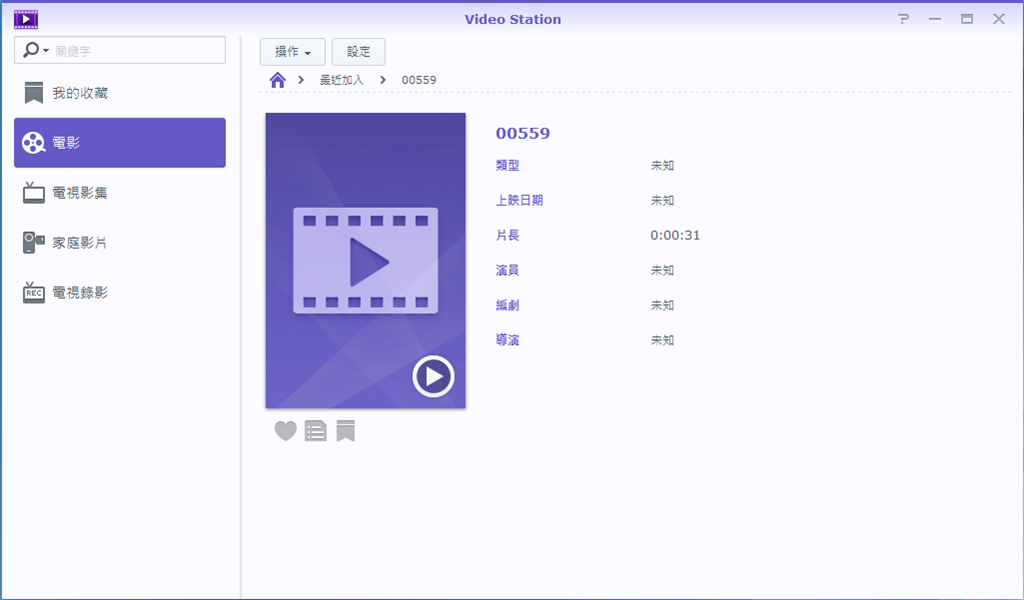Click the 設定 button
Image resolution: width=1024 pixels, height=600 pixels.
359,52
